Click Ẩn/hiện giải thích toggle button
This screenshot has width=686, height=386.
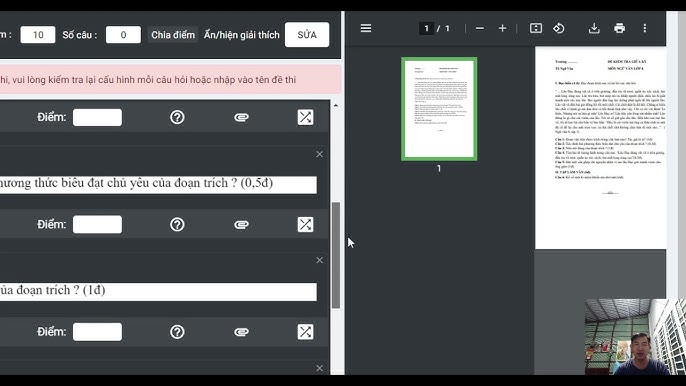(x=242, y=35)
